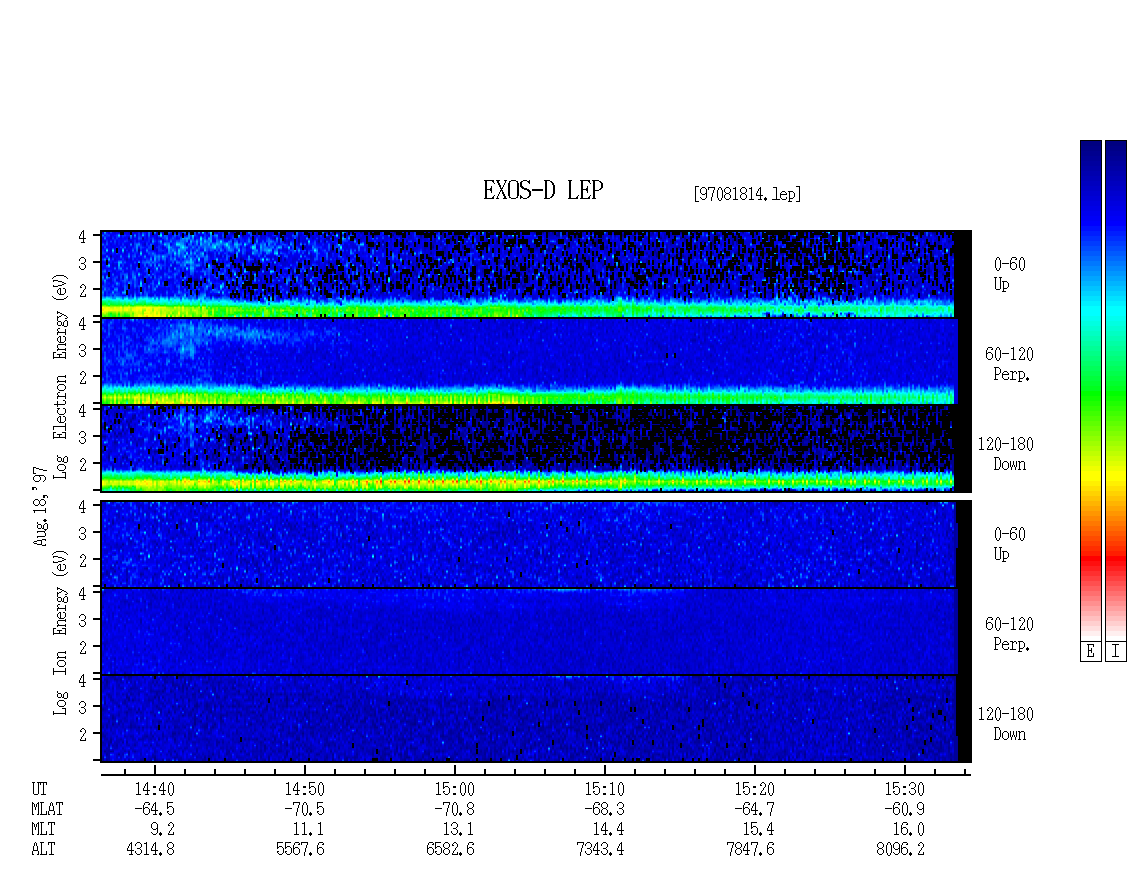Click the UT row label
This screenshot has height=875, width=1130.
click(x=39, y=789)
